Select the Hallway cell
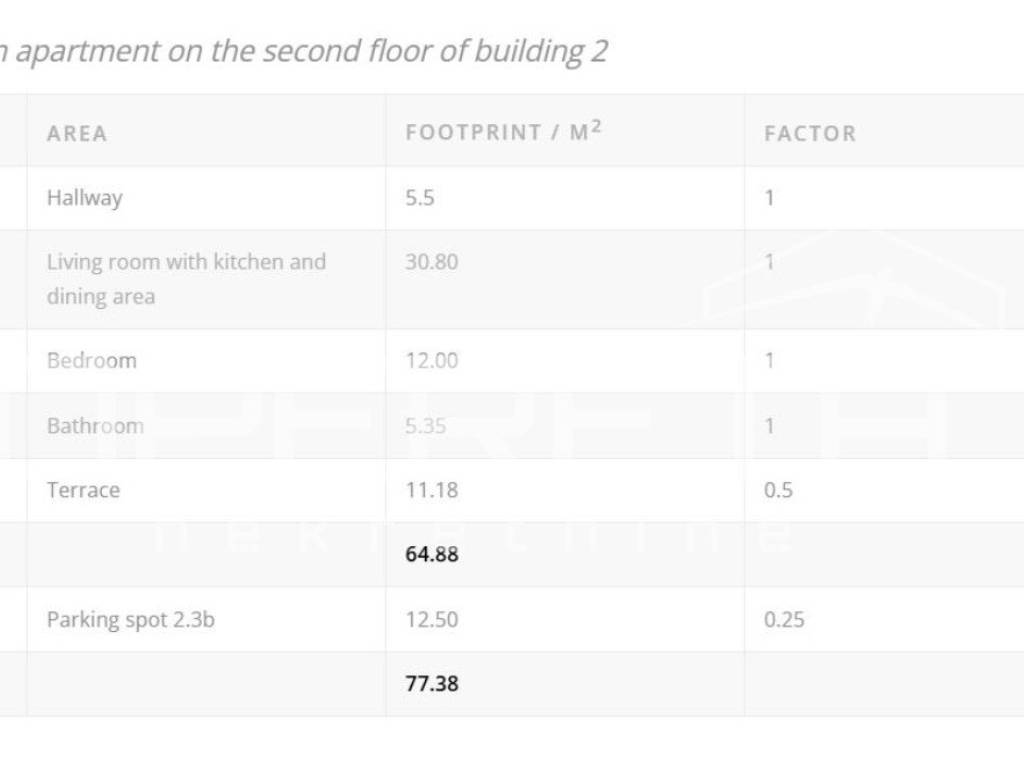The height and width of the screenshot is (768, 1024). point(85,198)
